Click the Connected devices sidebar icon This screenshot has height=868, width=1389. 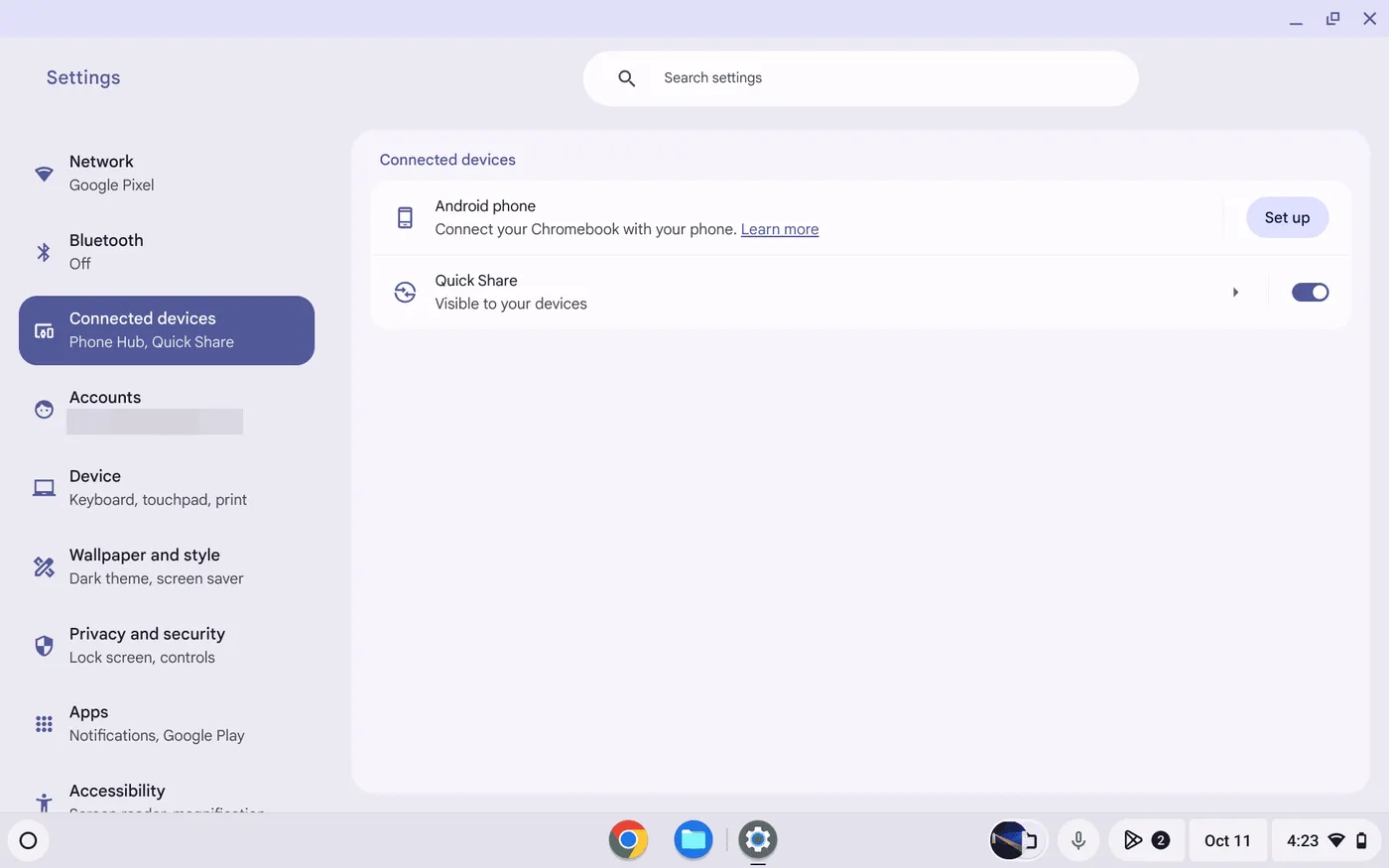44,331
